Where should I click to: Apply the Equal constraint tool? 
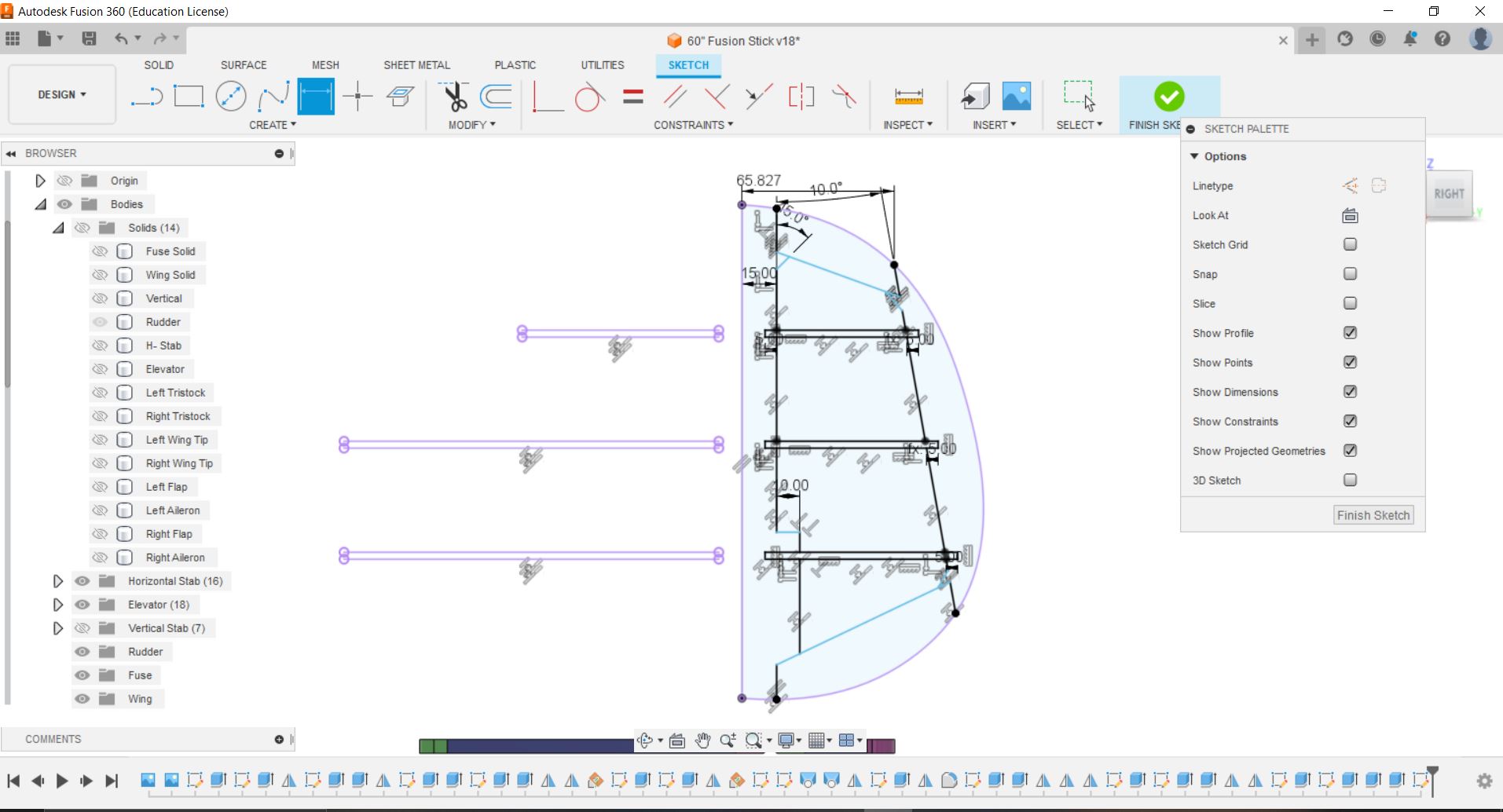click(633, 97)
